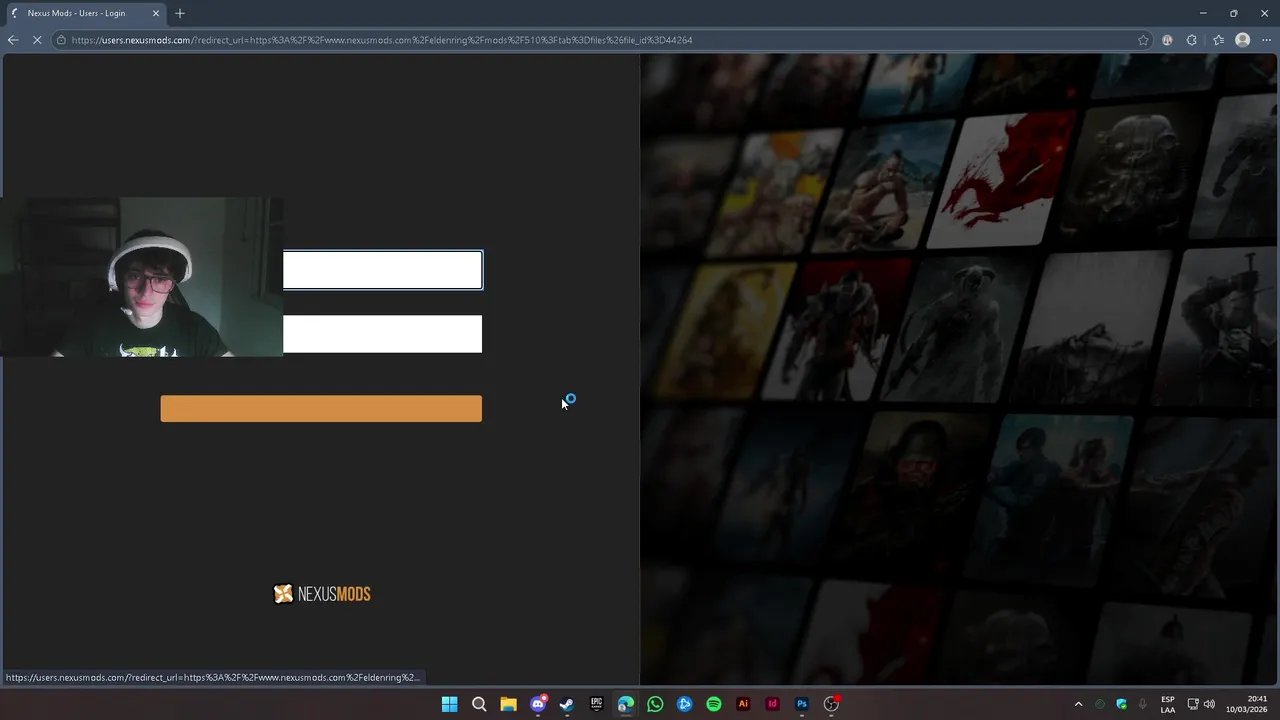Launch Epic Games from taskbar

pos(596,704)
